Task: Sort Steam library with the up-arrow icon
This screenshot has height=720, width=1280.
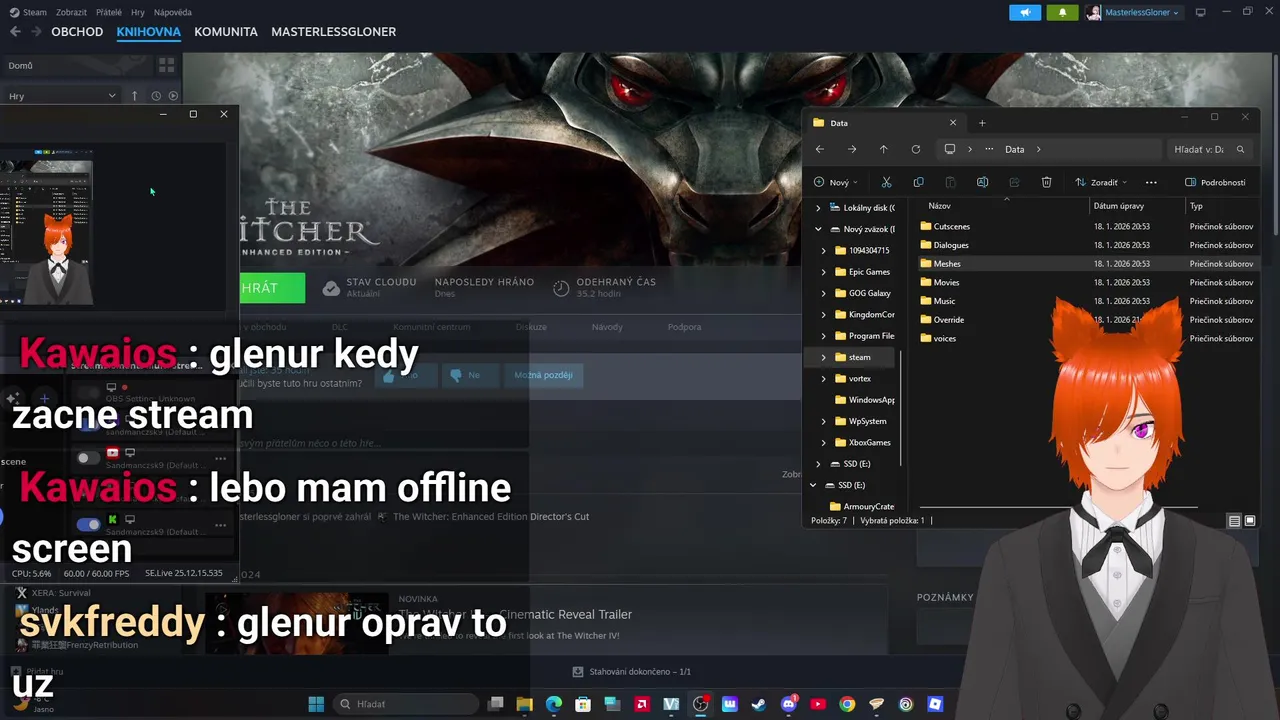Action: pos(134,96)
